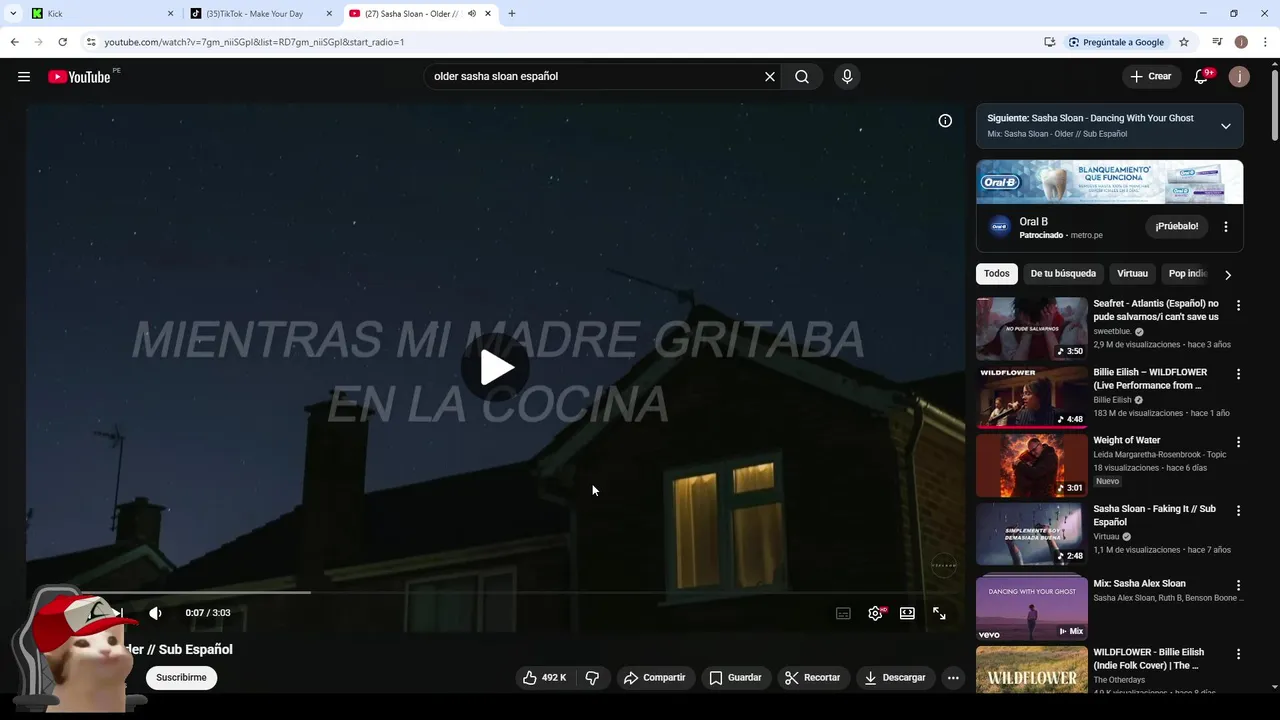Click the Crear button
The width and height of the screenshot is (1280, 720).
pos(1150,77)
